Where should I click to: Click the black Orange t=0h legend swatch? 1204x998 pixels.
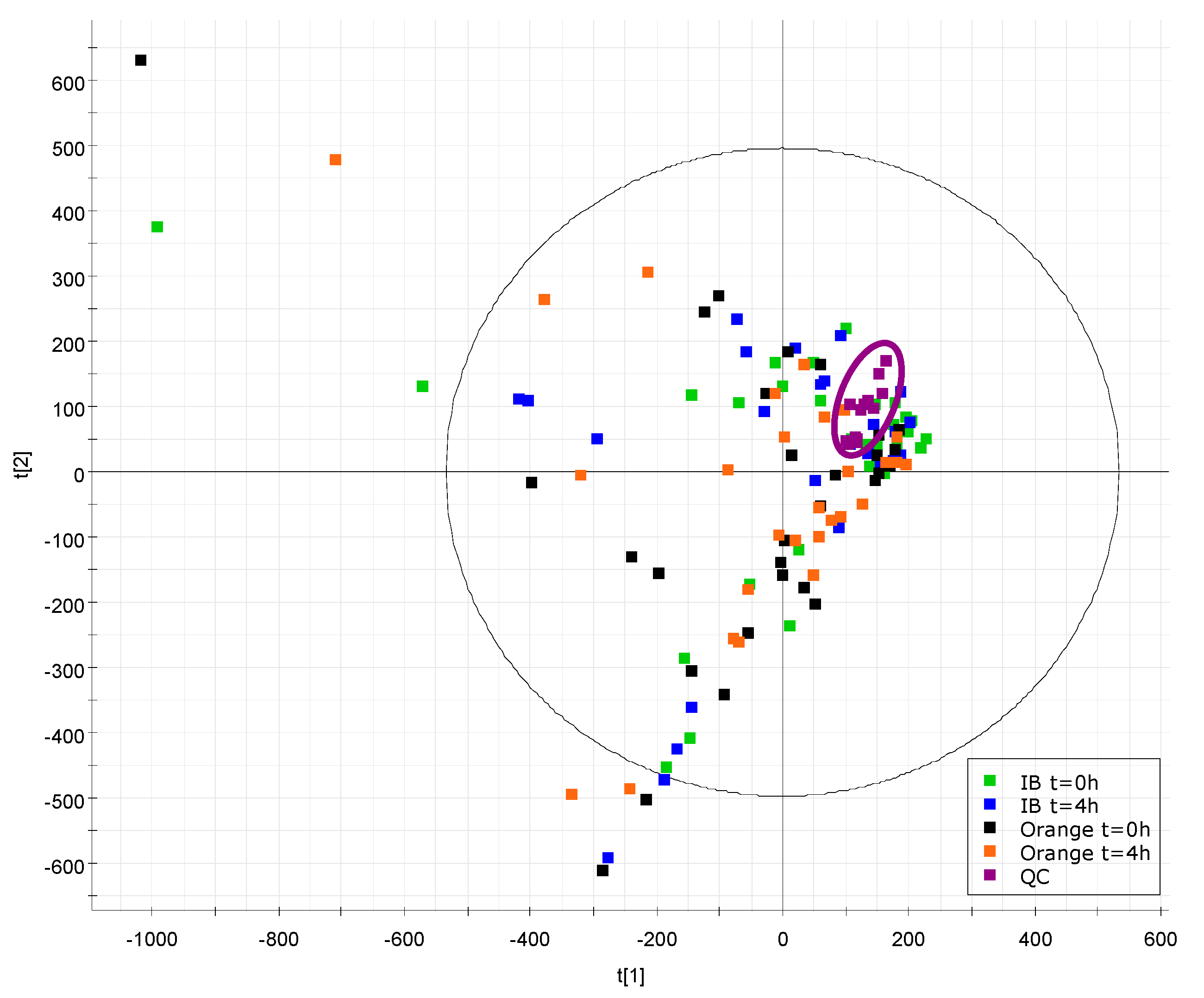coord(990,827)
